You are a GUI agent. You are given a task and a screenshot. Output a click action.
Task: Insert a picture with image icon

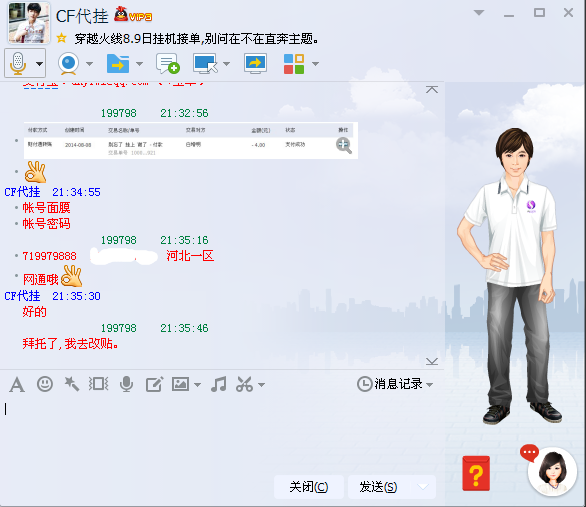click(x=180, y=384)
